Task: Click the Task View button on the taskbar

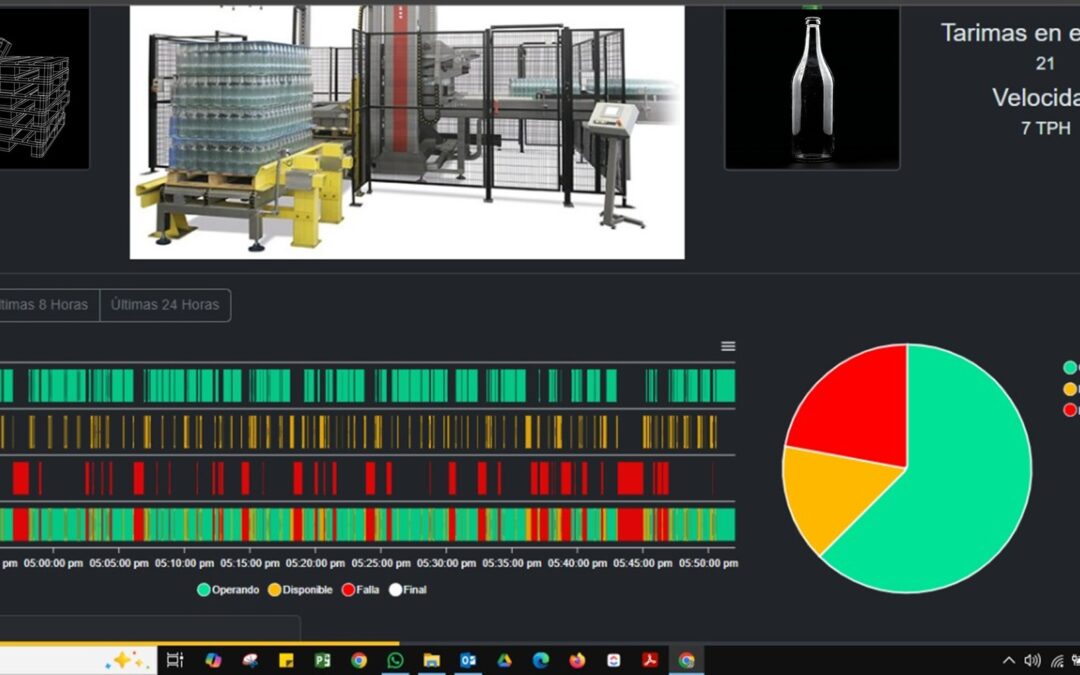Action: pos(177,660)
